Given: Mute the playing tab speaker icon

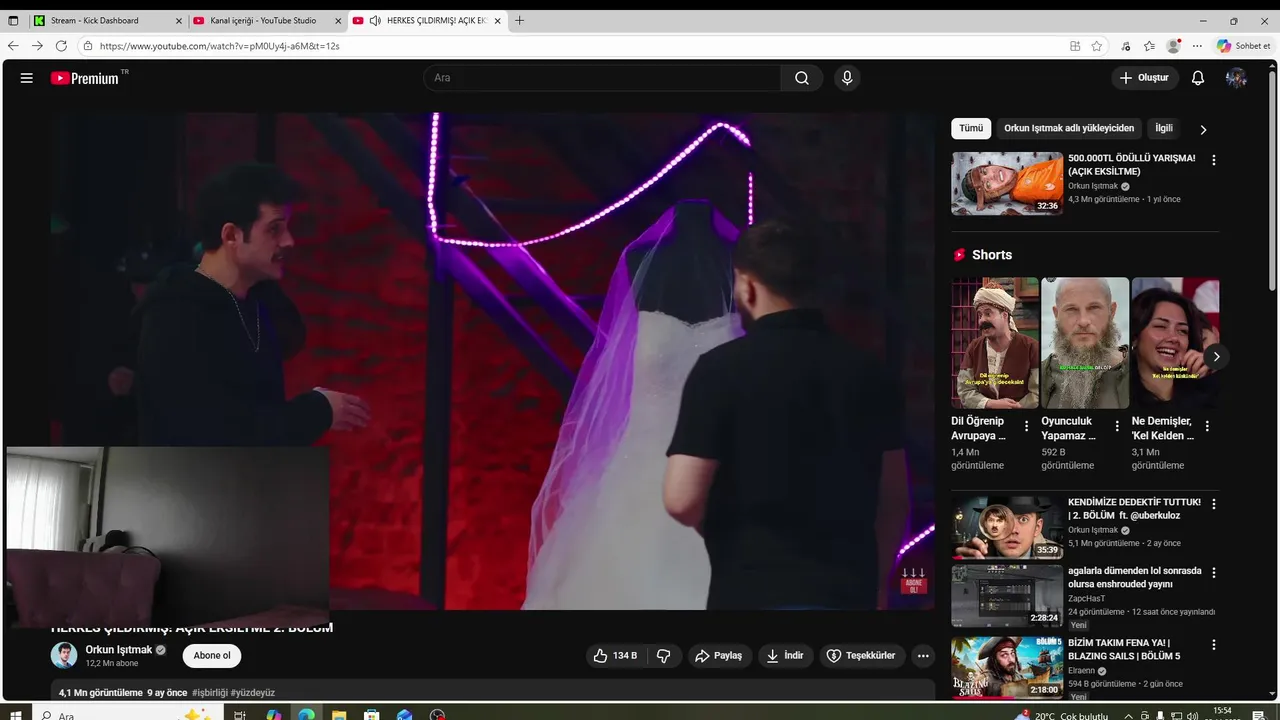Looking at the screenshot, I should pos(375,20).
